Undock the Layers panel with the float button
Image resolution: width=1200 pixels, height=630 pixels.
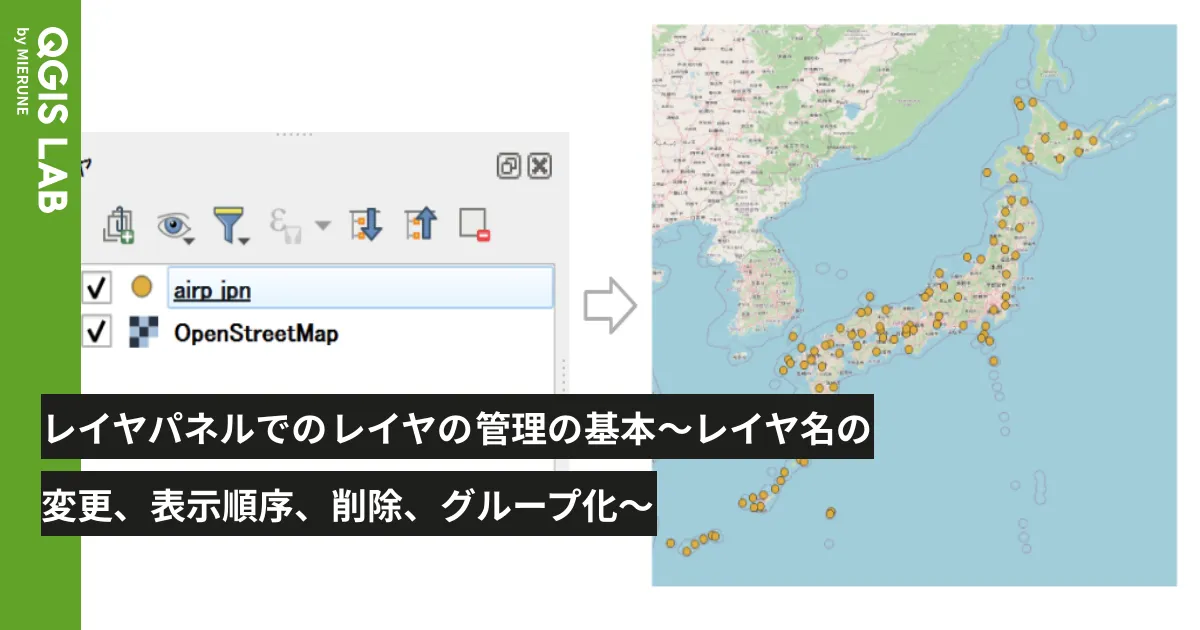tap(508, 166)
